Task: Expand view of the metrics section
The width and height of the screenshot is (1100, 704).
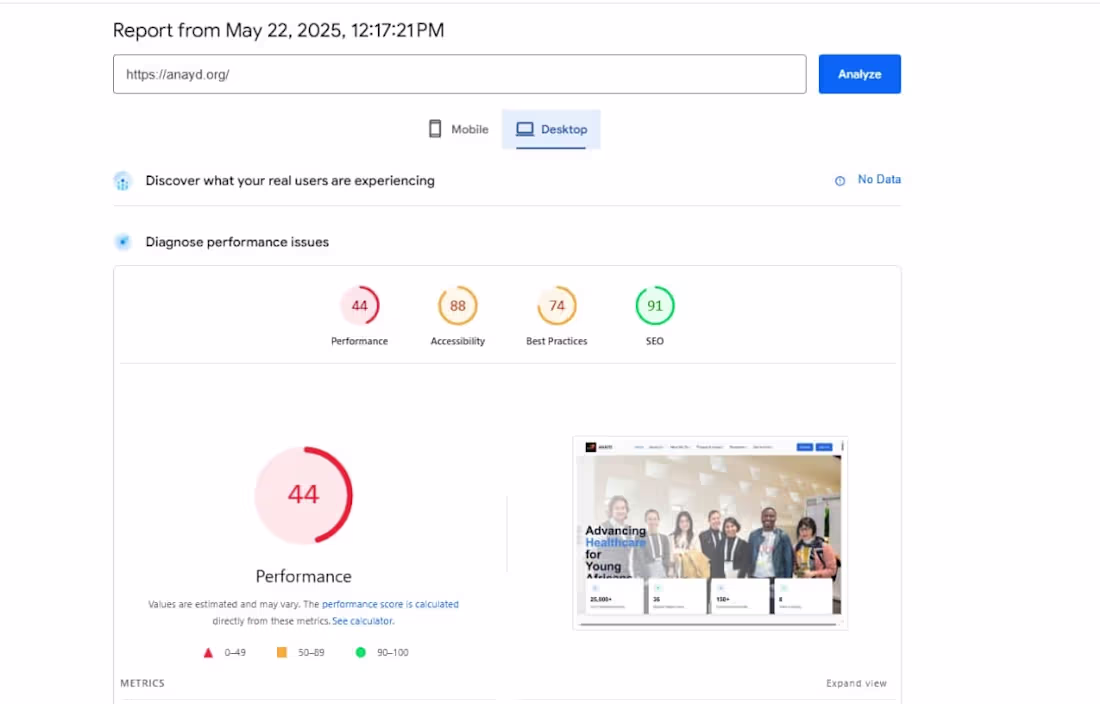Action: point(856,683)
